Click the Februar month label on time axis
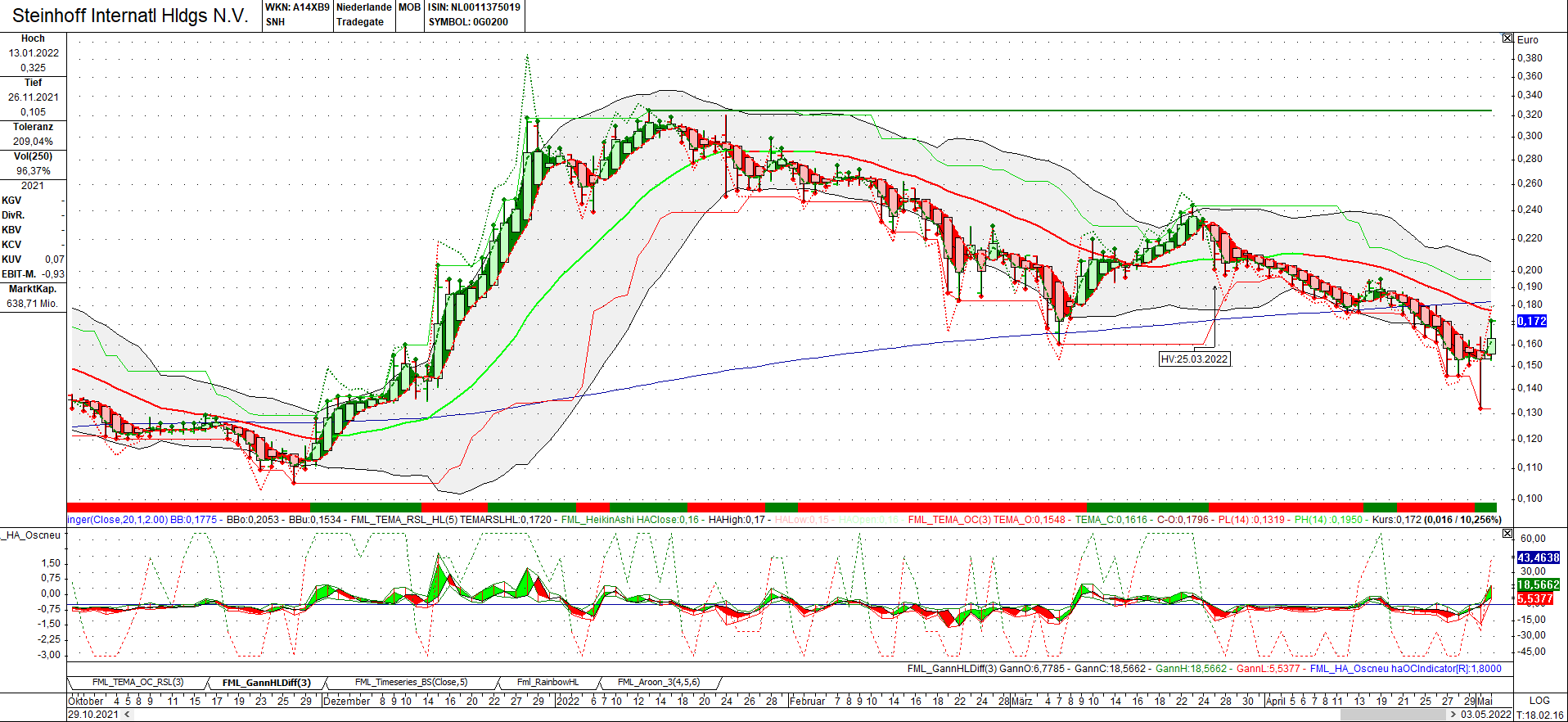Viewport: 1568px width, 722px height. point(807,701)
